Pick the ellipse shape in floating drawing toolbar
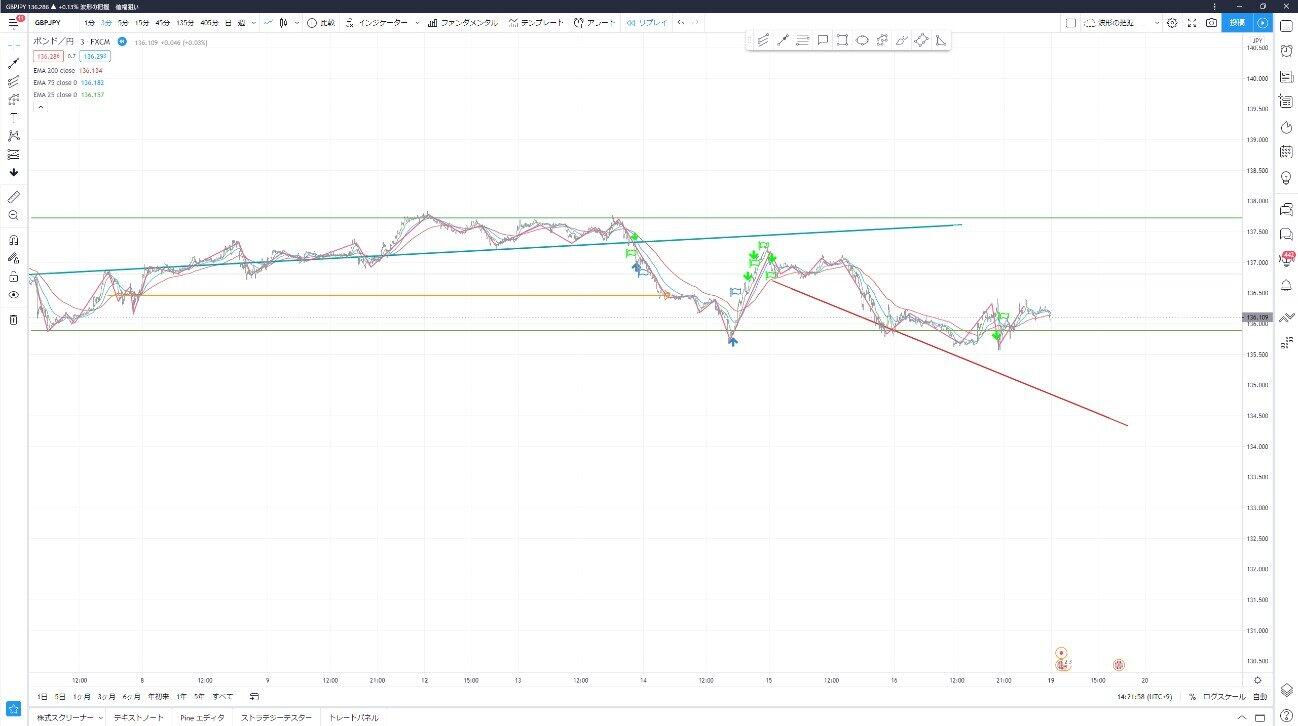The width and height of the screenshot is (1298, 726). [x=861, y=40]
